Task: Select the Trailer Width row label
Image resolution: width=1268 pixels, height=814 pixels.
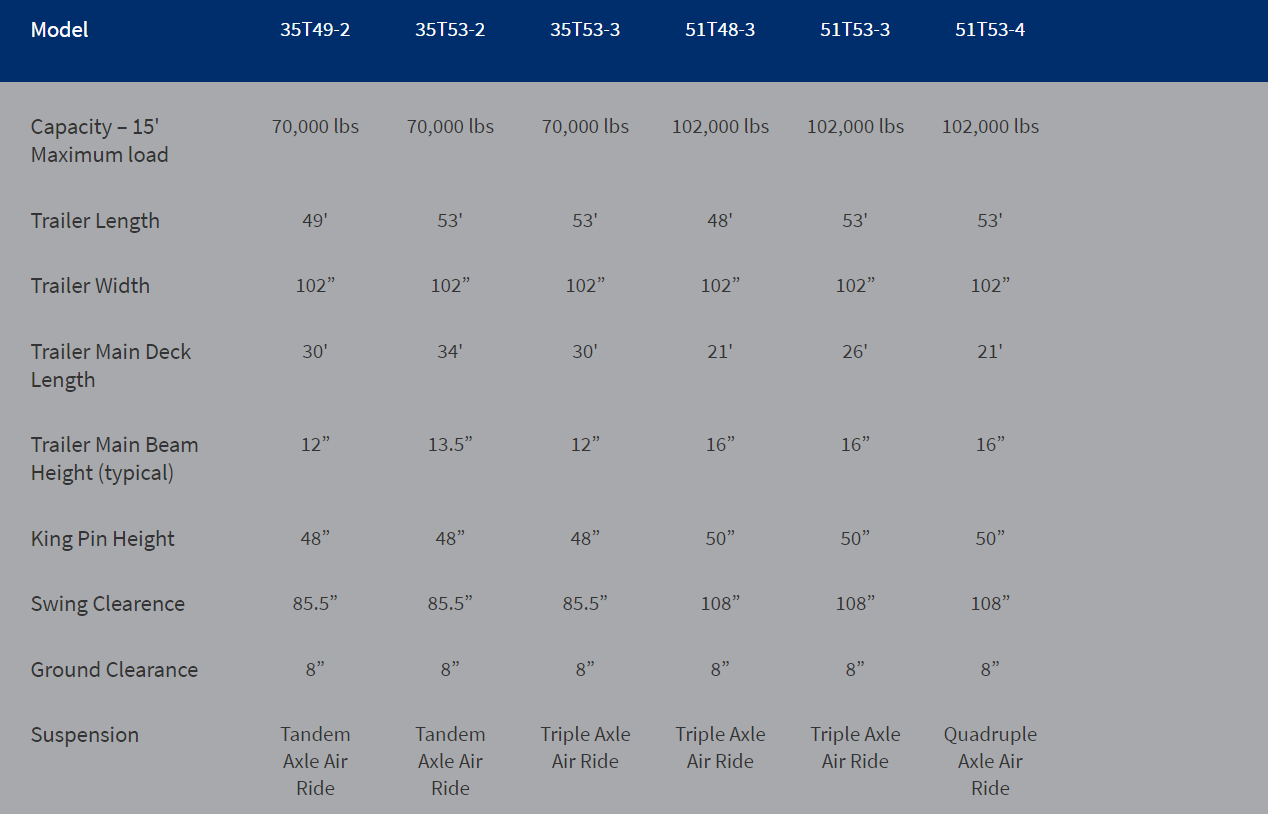Action: (x=90, y=286)
